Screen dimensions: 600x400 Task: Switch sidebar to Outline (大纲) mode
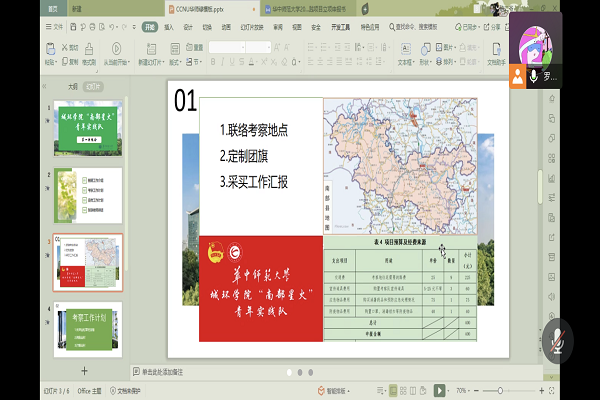click(73, 87)
